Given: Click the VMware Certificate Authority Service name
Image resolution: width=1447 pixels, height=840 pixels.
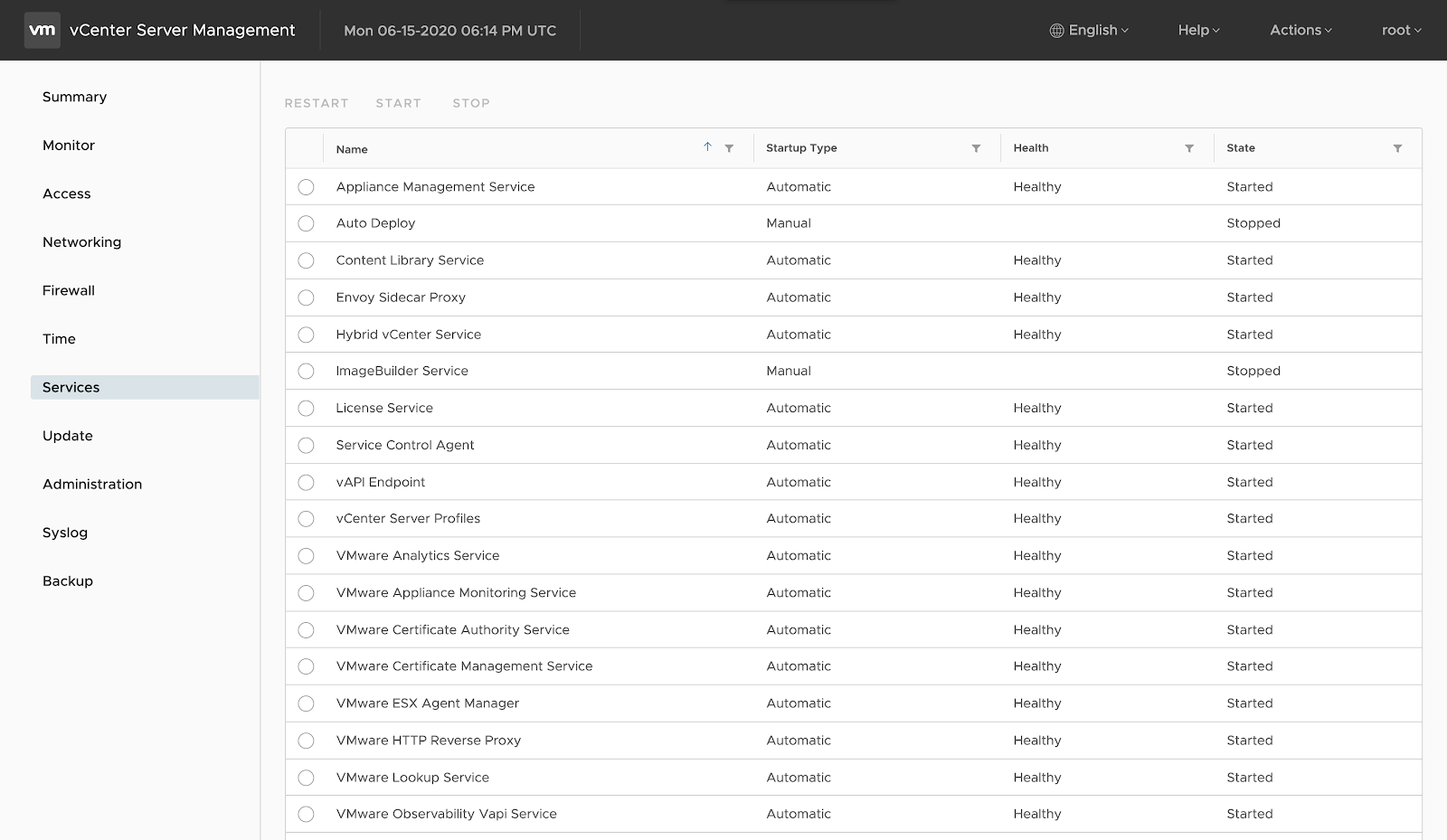Looking at the screenshot, I should click(453, 629).
